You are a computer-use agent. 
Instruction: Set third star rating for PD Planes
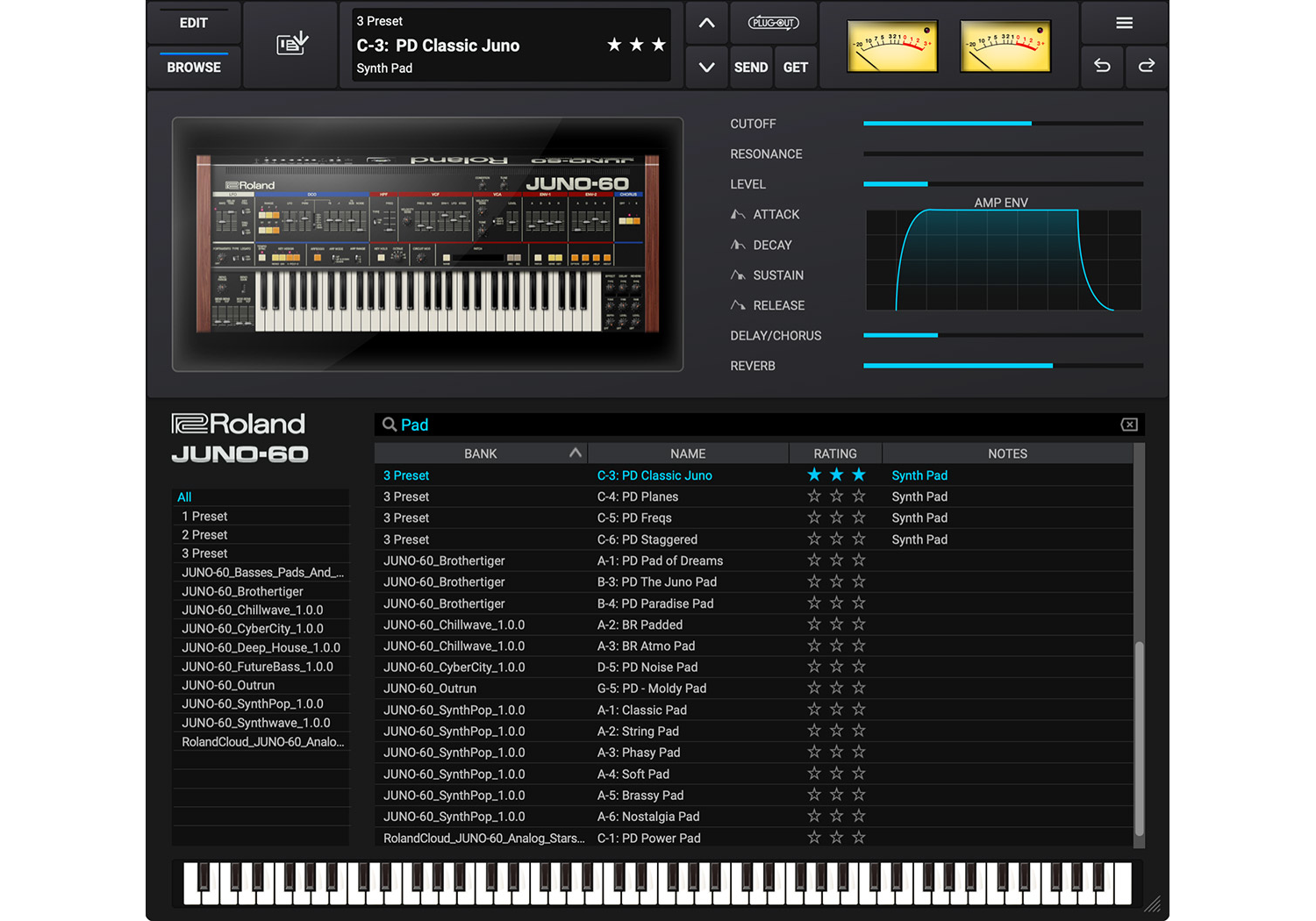tap(859, 496)
